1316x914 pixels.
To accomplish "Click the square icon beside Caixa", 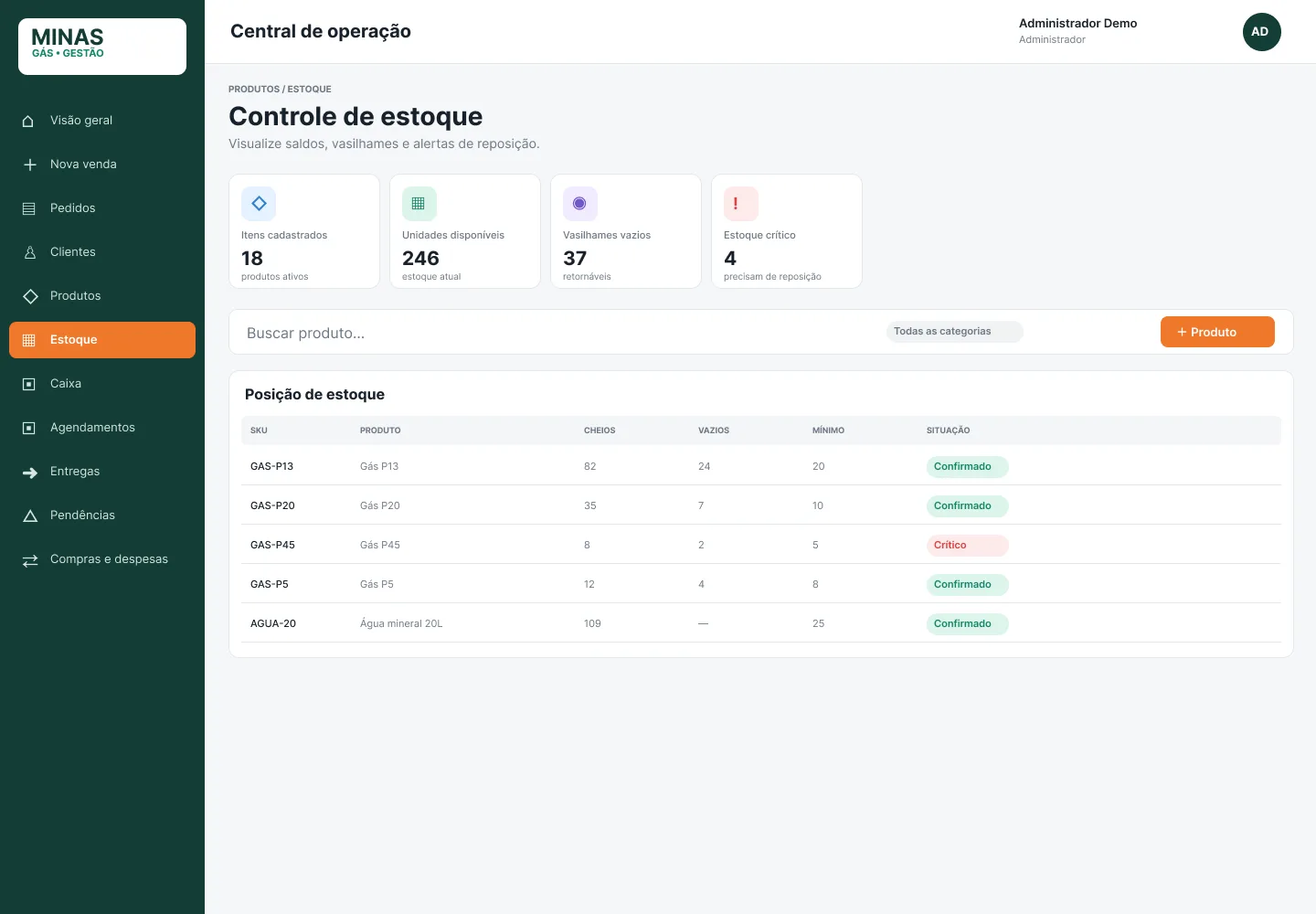I will pyautogui.click(x=29, y=384).
